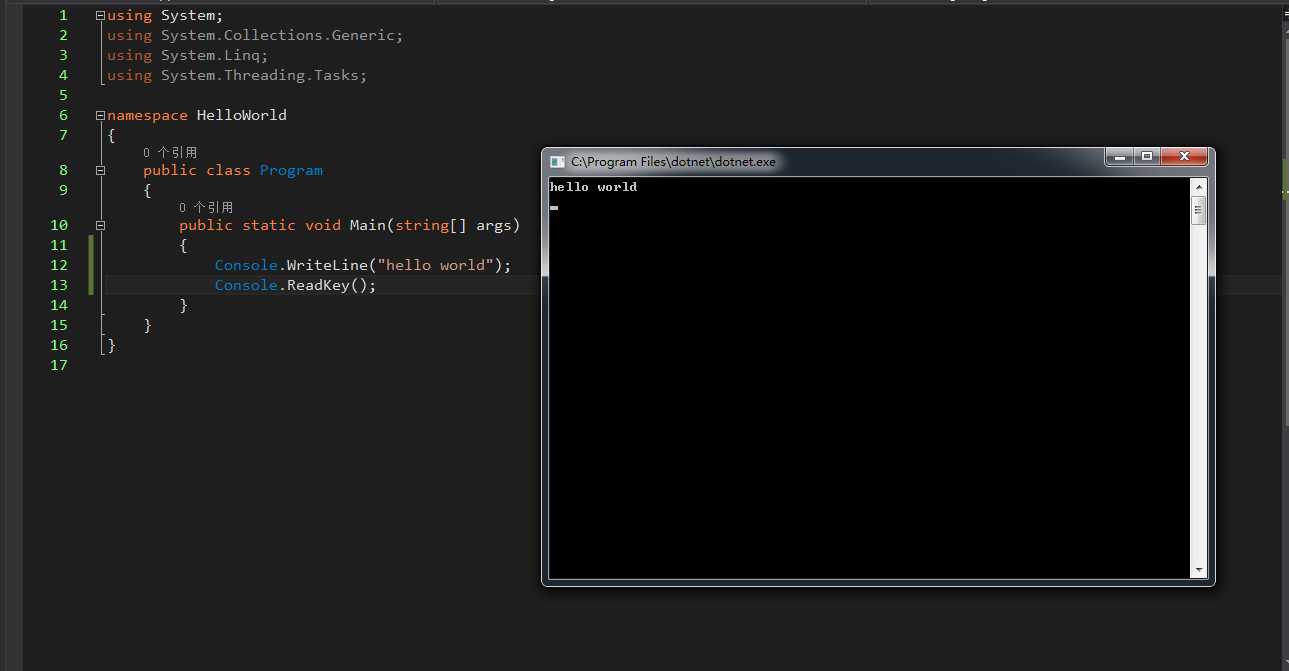Click the Program class name identifier
Screen dimensions: 1289x671
(291, 170)
